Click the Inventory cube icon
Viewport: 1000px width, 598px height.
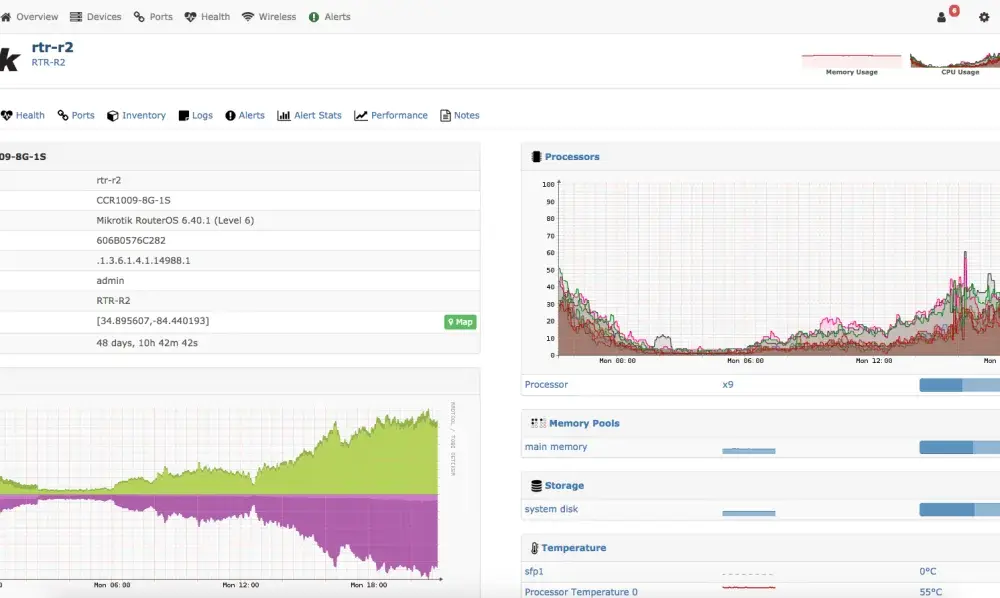coord(113,115)
